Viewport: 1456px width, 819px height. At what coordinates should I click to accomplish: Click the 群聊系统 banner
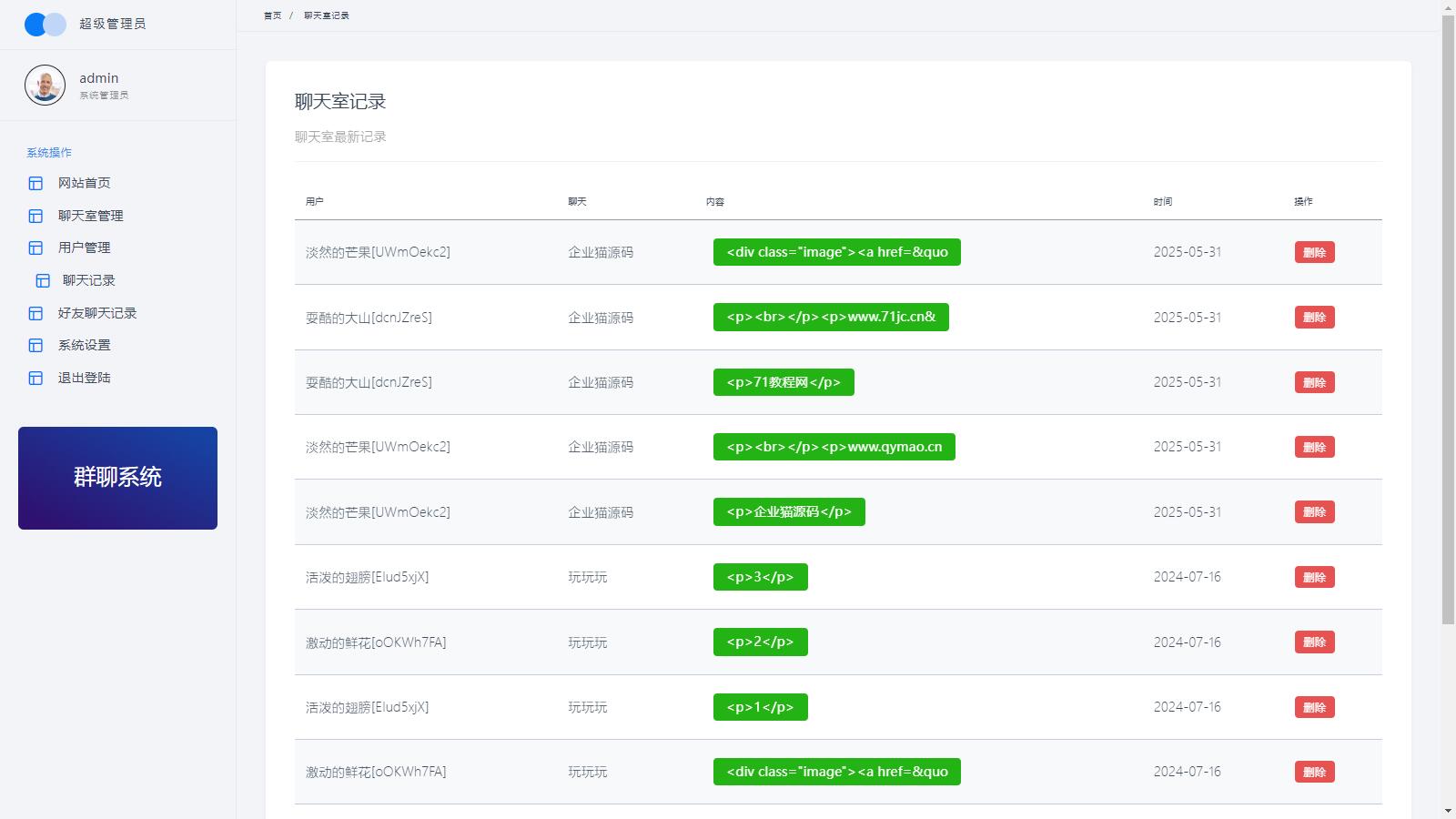pyautogui.click(x=117, y=478)
